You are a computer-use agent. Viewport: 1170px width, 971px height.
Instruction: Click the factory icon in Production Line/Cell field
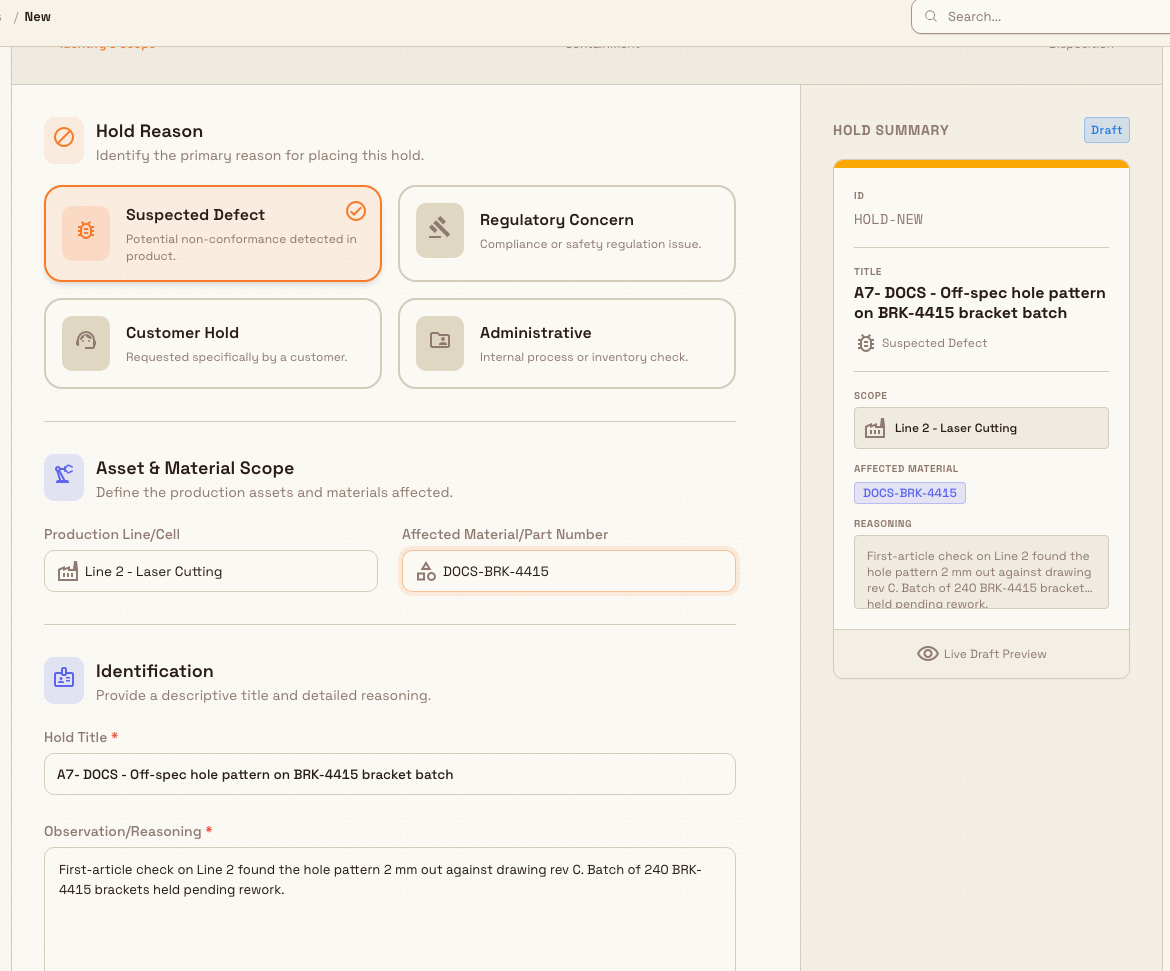click(68, 572)
